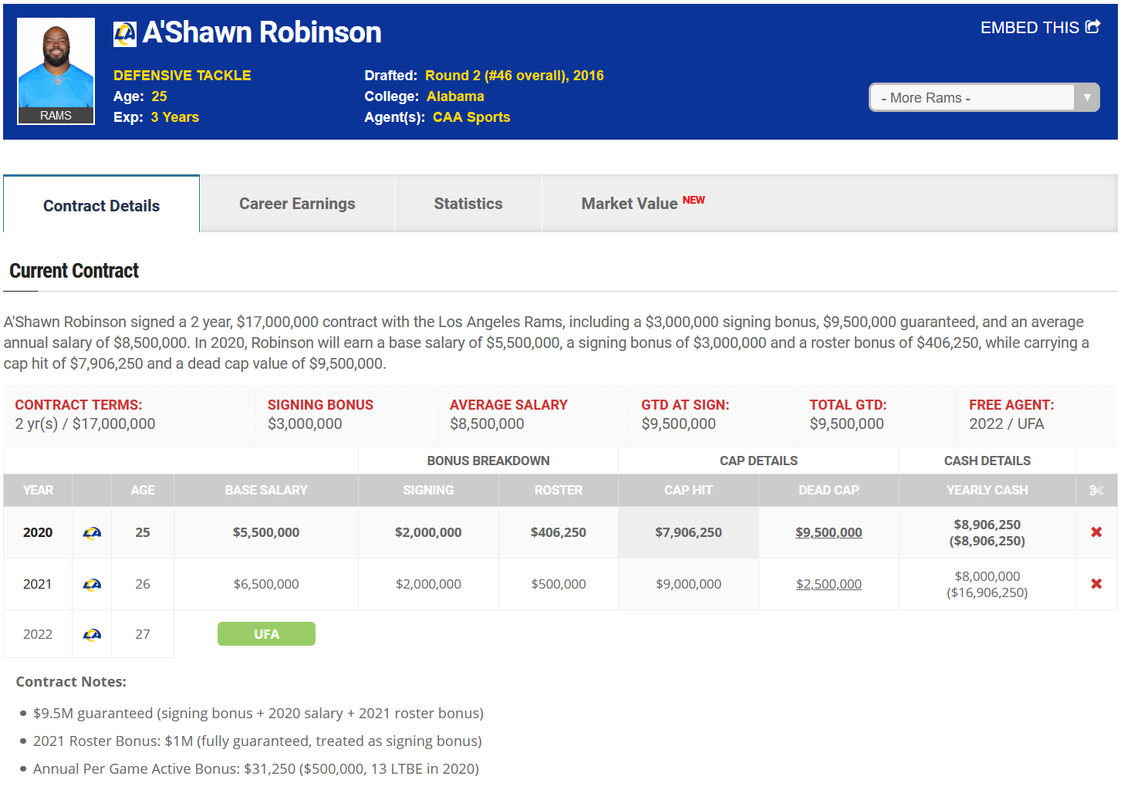The image size is (1121, 800).
Task: Switch to Career Earnings tab
Action: tap(297, 204)
